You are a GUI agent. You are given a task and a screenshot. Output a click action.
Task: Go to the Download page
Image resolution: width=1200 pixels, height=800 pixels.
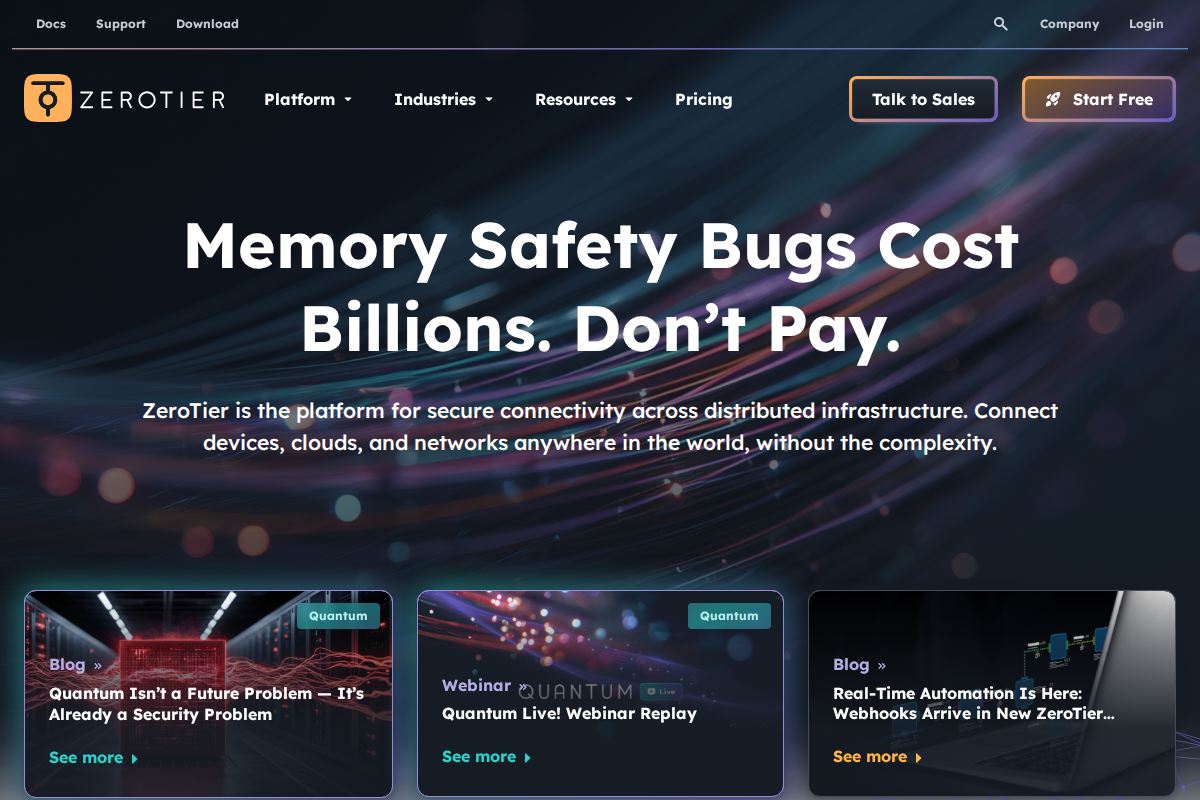[x=207, y=24]
